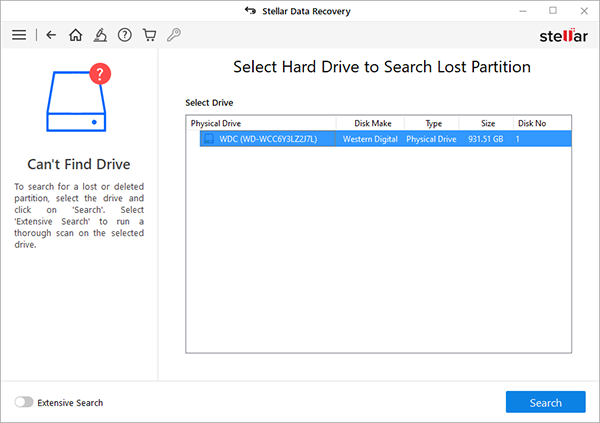This screenshot has width=600, height=423.
Task: Click the Type column header
Action: (x=434, y=123)
